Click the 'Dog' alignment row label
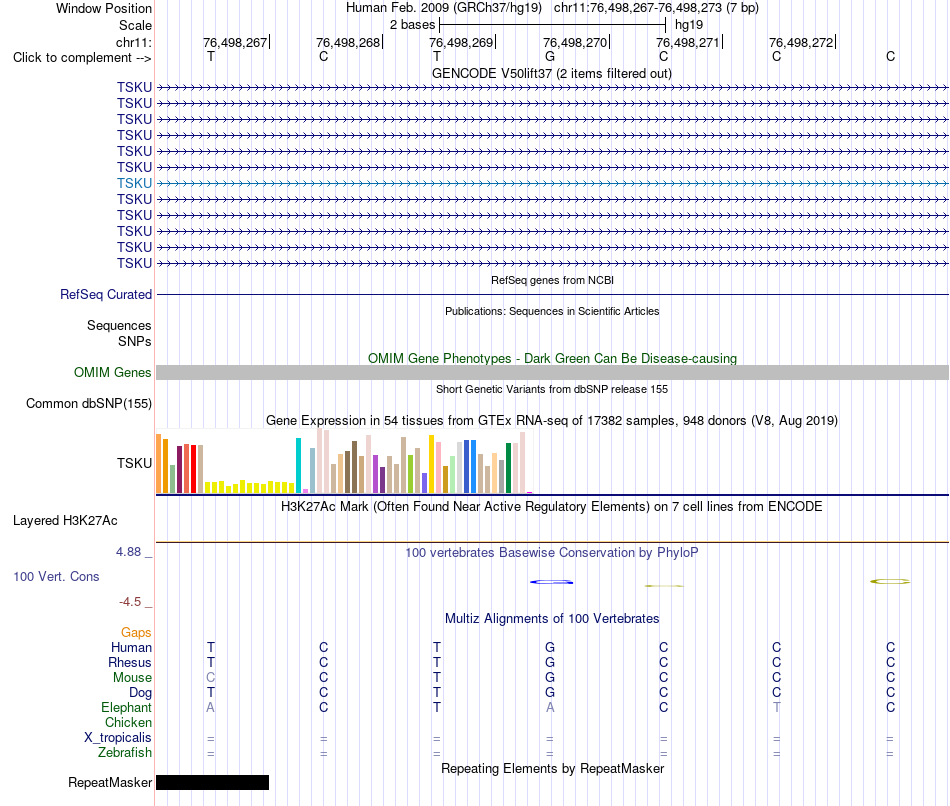This screenshot has height=806, width=950. (x=140, y=693)
